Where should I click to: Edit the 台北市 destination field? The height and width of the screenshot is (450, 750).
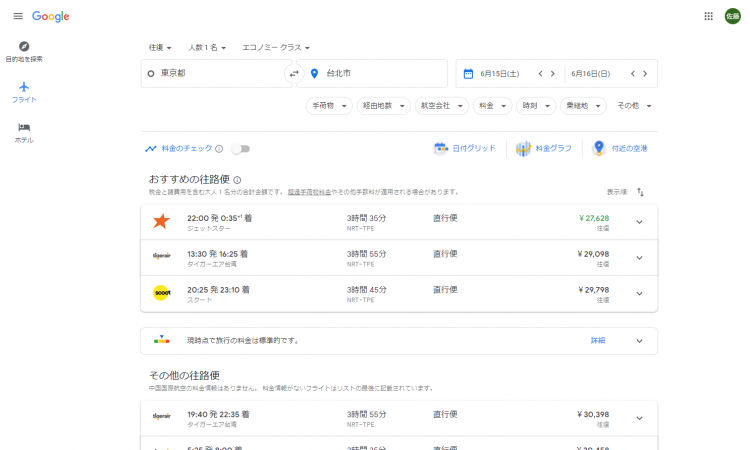372,74
